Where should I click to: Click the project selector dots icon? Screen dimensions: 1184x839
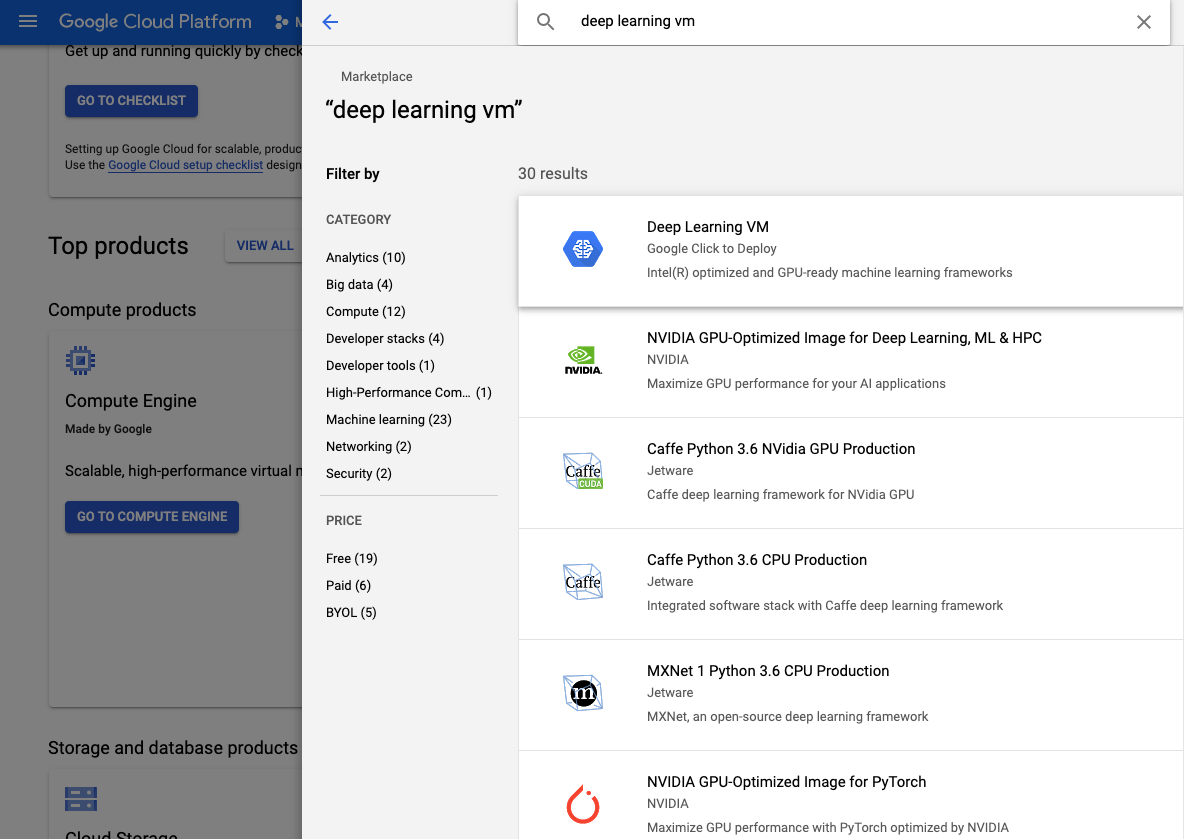coord(282,22)
